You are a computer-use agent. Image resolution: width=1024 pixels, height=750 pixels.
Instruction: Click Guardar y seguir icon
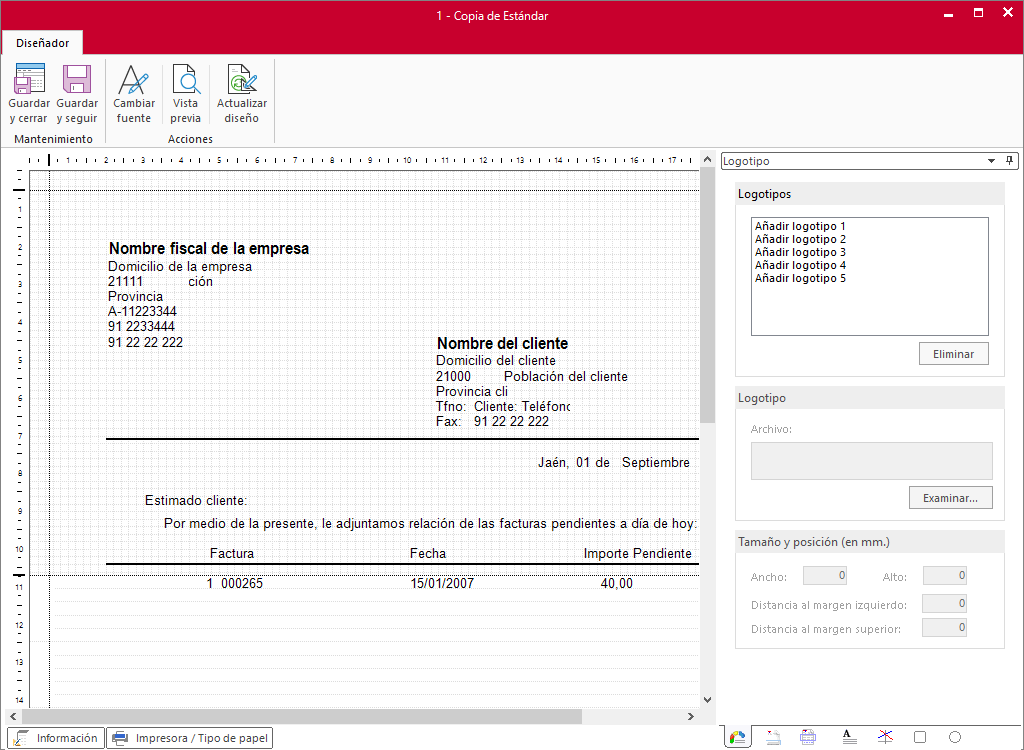(77, 79)
